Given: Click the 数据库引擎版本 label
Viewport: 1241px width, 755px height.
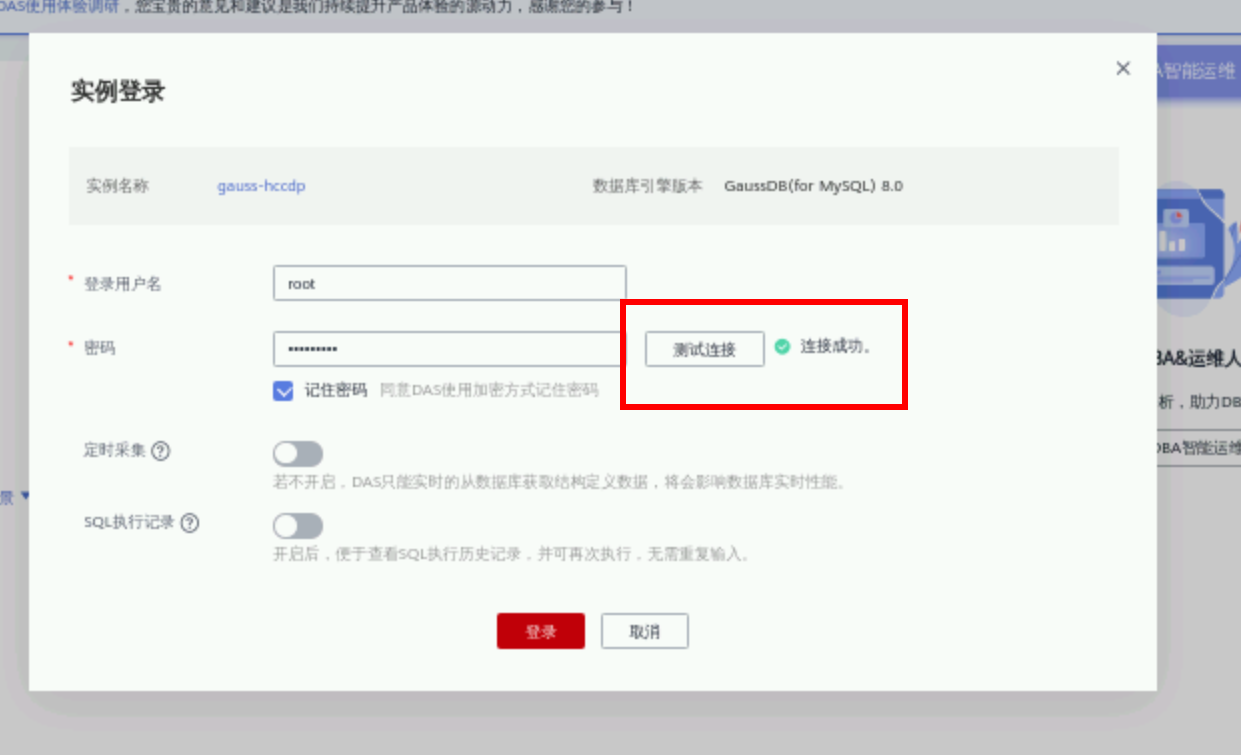Looking at the screenshot, I should point(648,186).
